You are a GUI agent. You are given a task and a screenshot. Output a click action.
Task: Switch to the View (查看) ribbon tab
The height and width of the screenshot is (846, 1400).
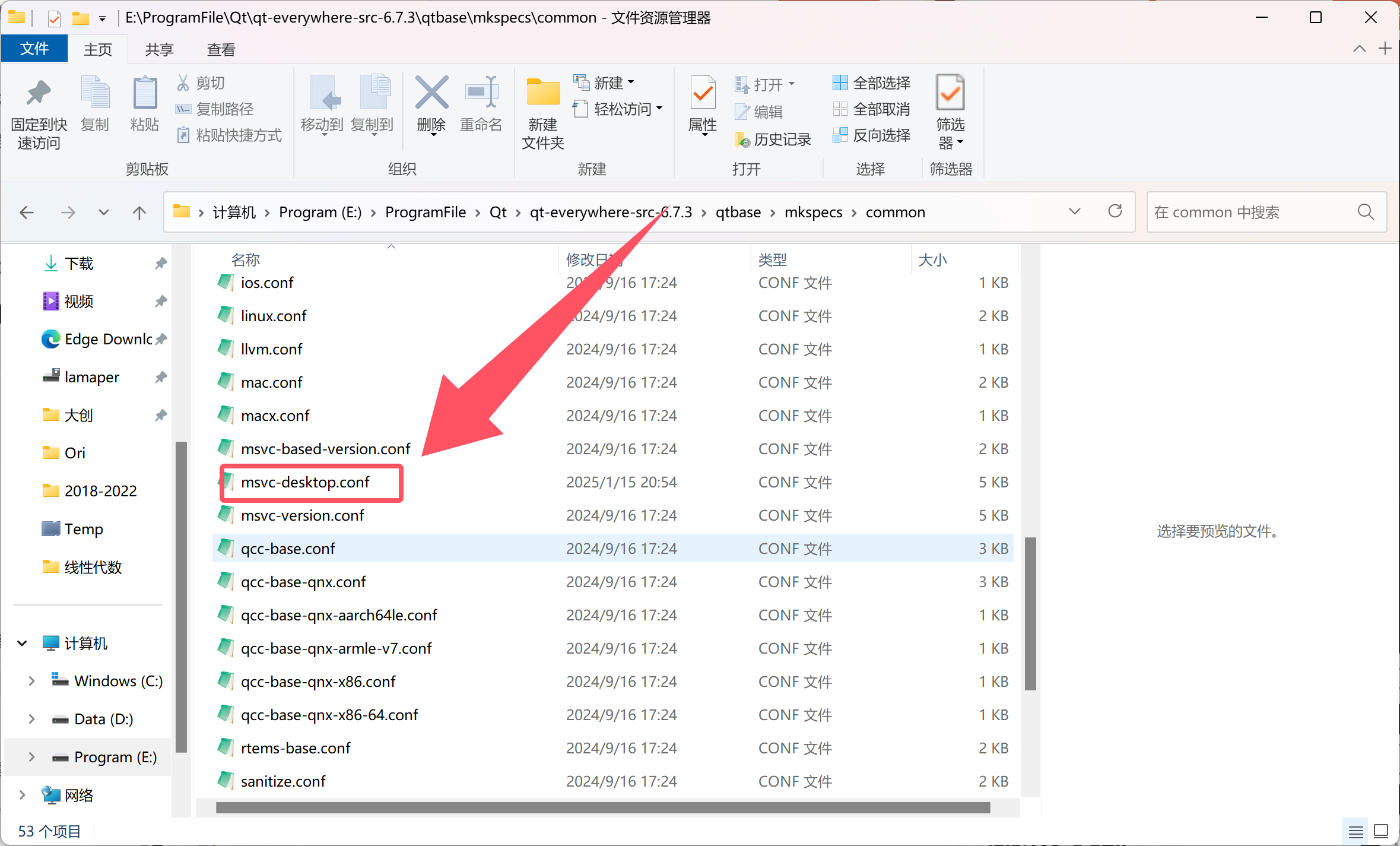(221, 49)
